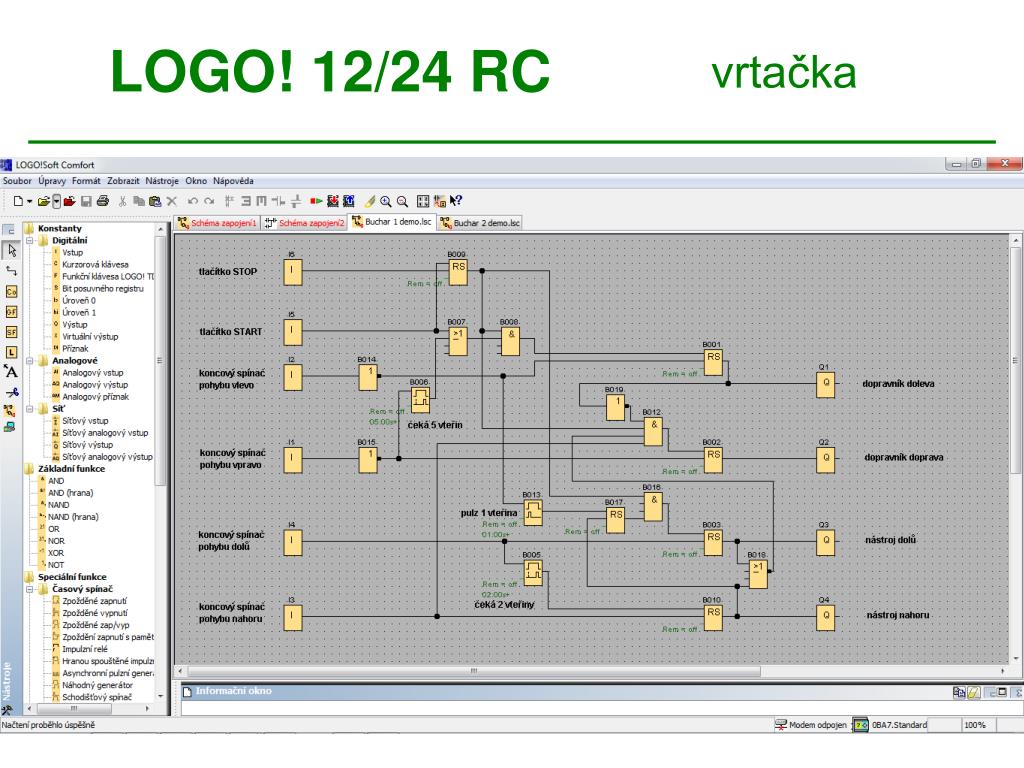Click the Zoom out magnifier icon
This screenshot has height=768, width=1024.
click(402, 201)
